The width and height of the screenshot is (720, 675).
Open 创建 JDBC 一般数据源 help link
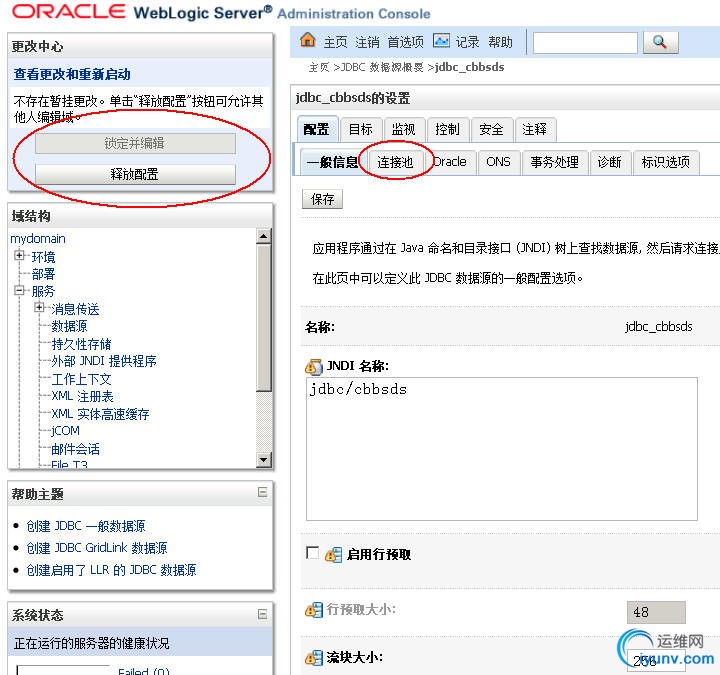[86, 526]
